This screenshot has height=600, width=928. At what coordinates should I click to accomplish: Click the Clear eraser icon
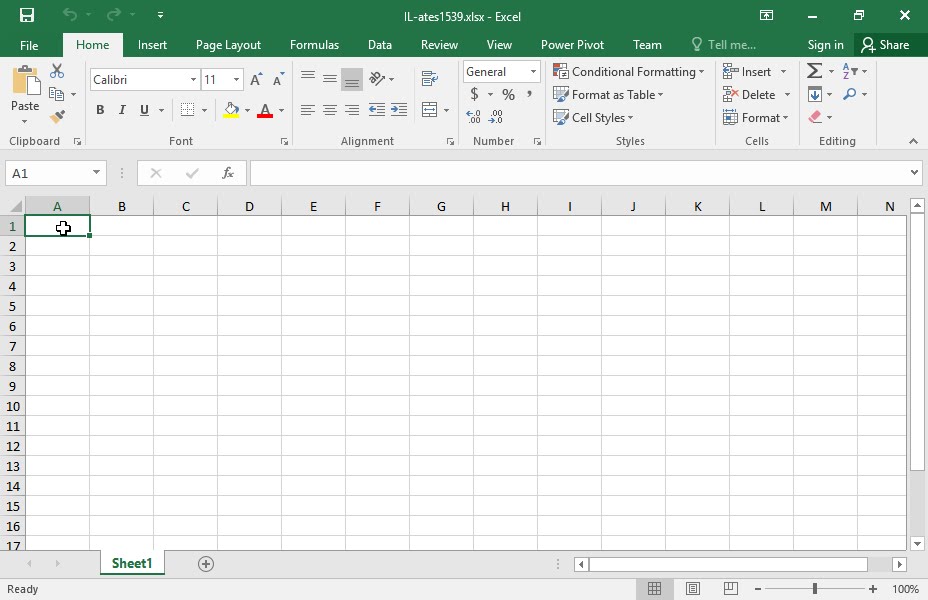click(815, 117)
